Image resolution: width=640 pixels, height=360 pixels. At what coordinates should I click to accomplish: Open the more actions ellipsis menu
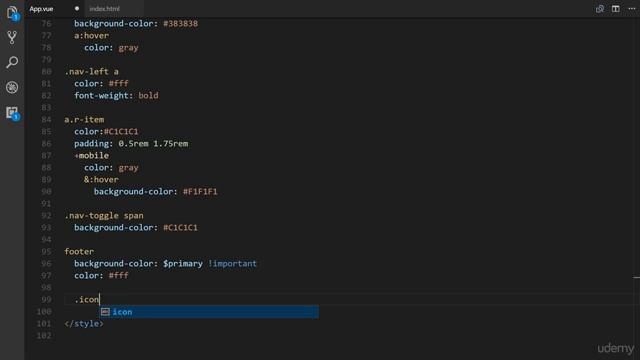(631, 9)
